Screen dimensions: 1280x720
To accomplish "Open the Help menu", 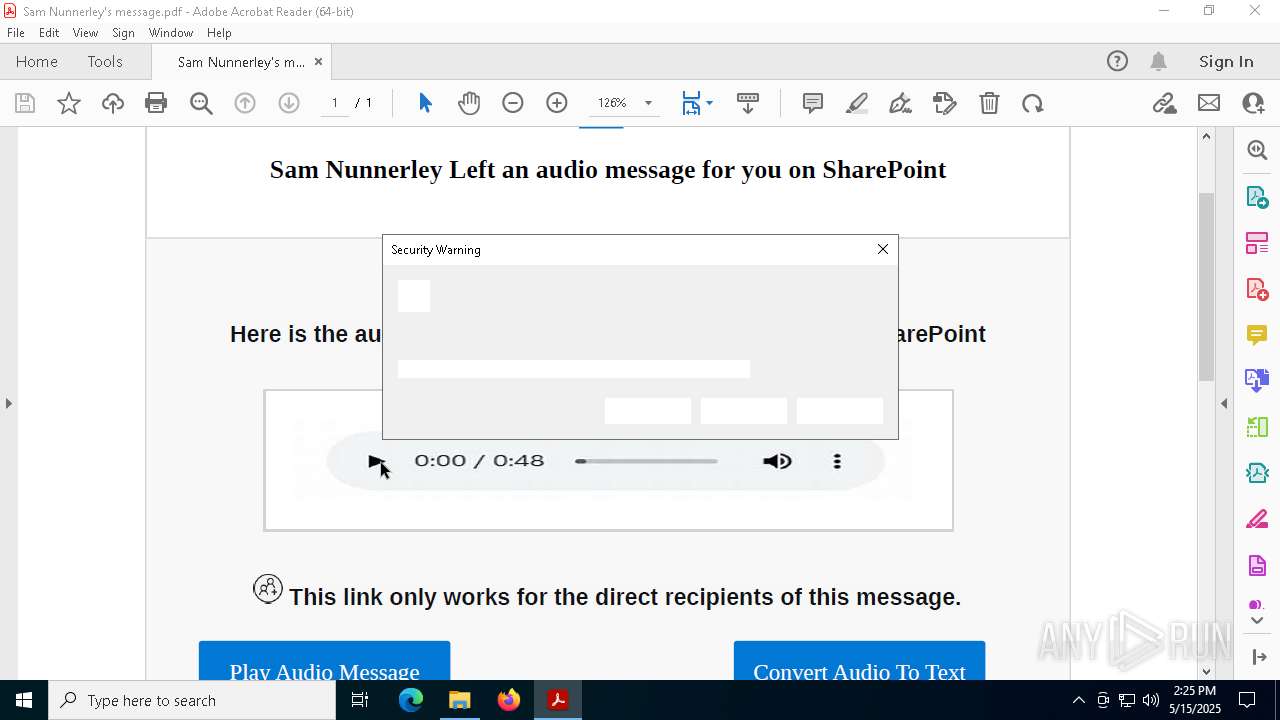I will coord(219,33).
